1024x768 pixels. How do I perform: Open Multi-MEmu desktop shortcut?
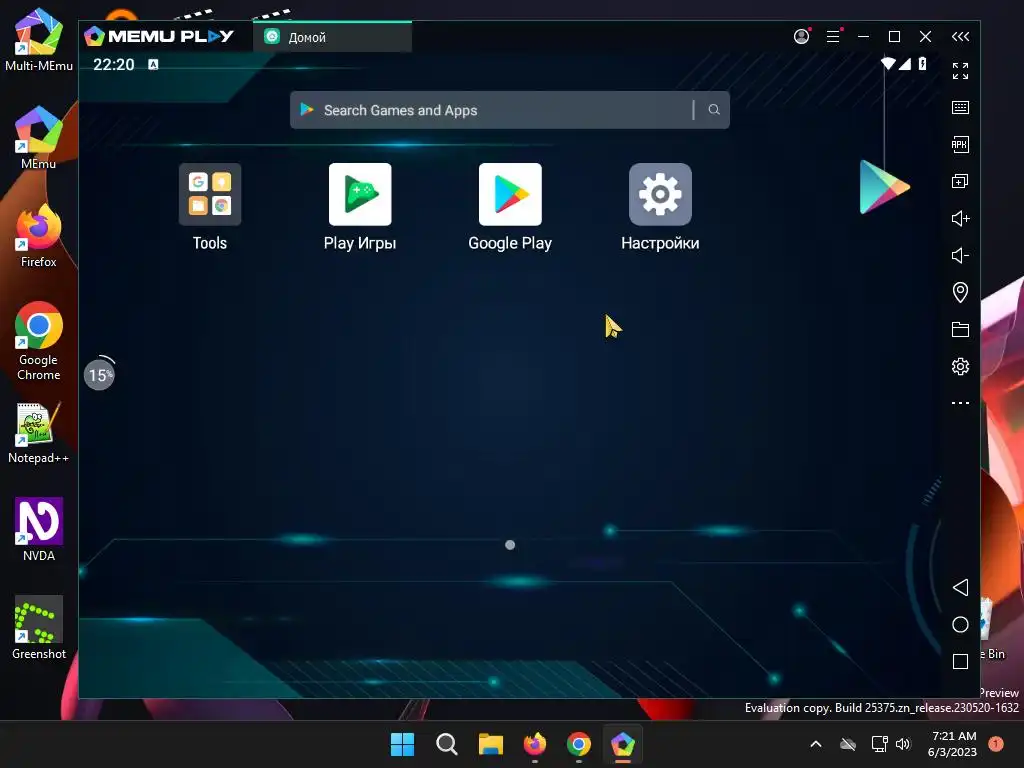tap(39, 40)
